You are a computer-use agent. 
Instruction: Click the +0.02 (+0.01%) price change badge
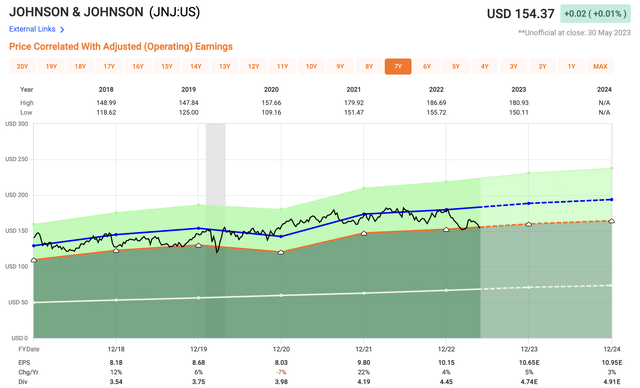pos(595,13)
